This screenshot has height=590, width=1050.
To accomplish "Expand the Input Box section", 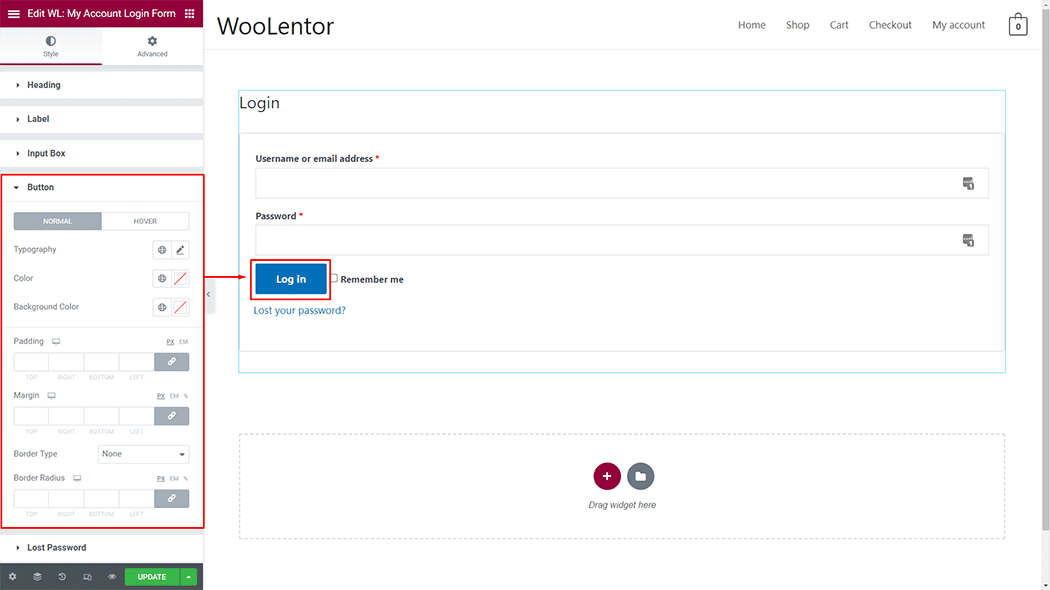I will pos(46,153).
